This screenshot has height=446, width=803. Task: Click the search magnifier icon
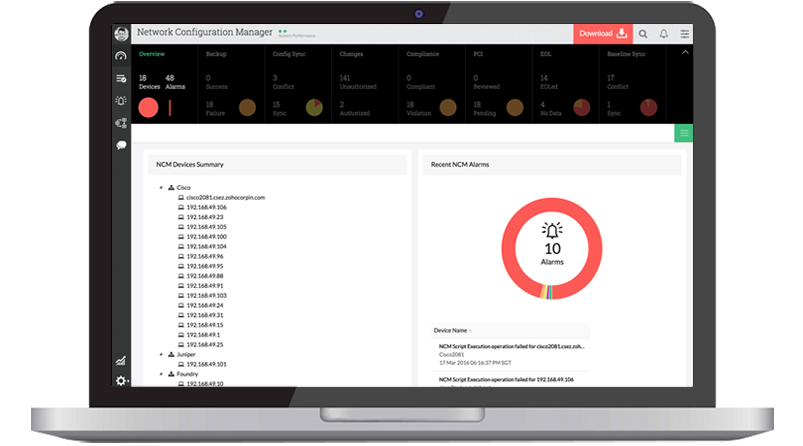[643, 34]
